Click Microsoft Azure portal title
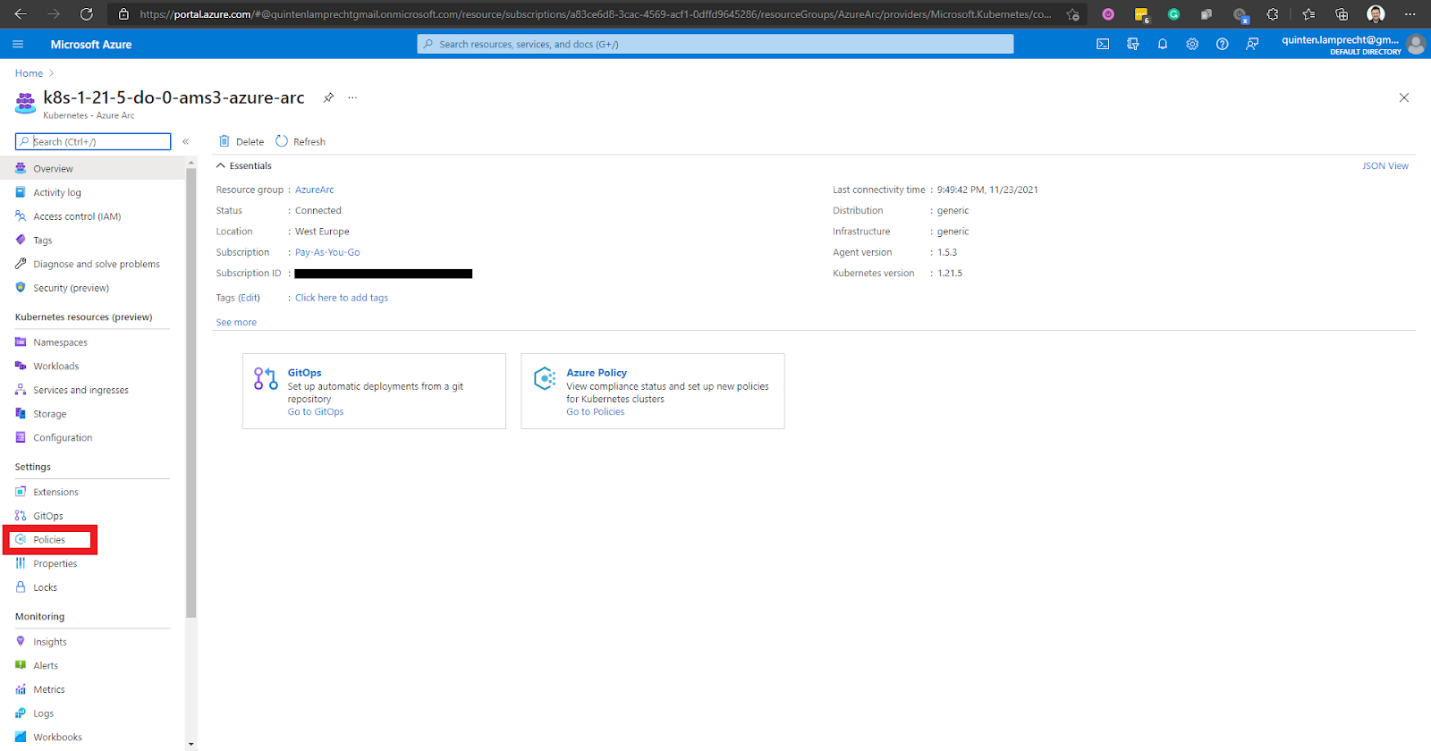The width and height of the screenshot is (1431, 751). pos(91,44)
